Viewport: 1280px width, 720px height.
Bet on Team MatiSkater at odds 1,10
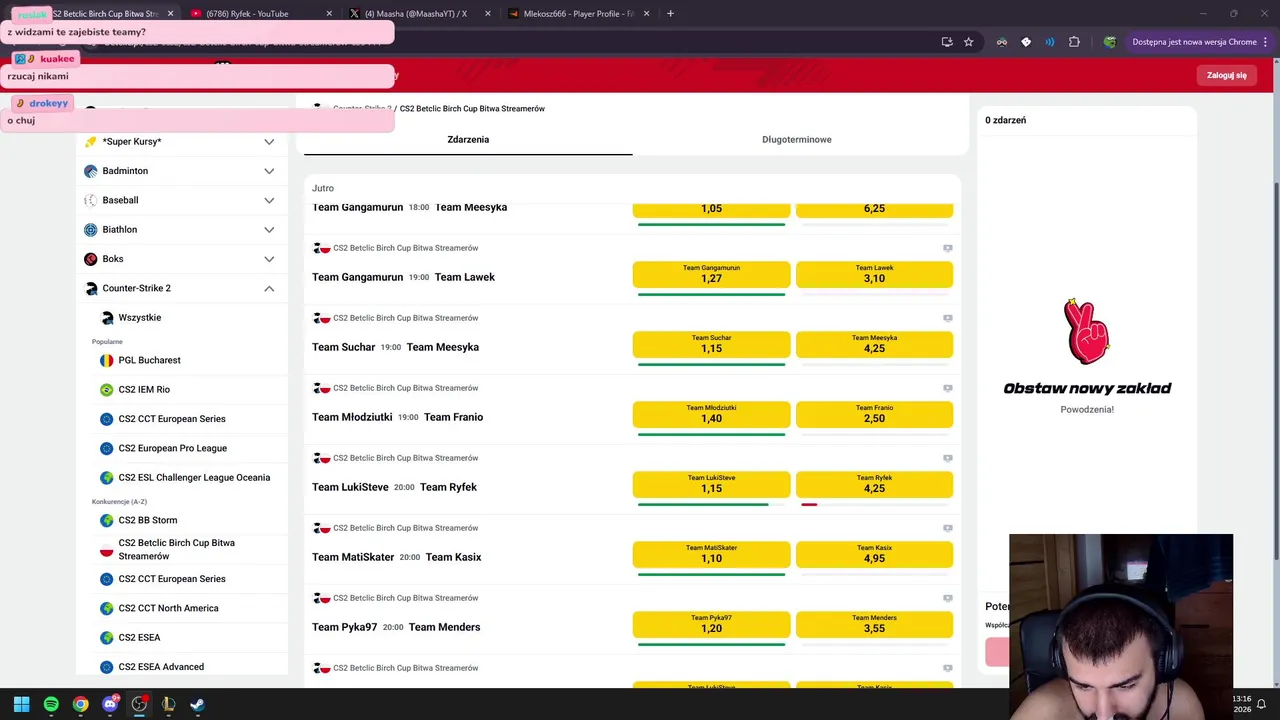(711, 554)
